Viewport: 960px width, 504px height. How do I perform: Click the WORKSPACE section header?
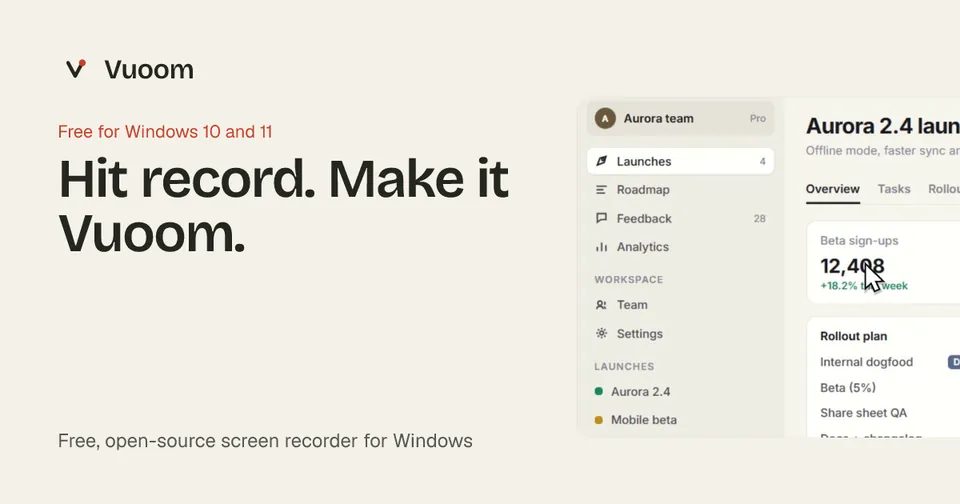(629, 279)
